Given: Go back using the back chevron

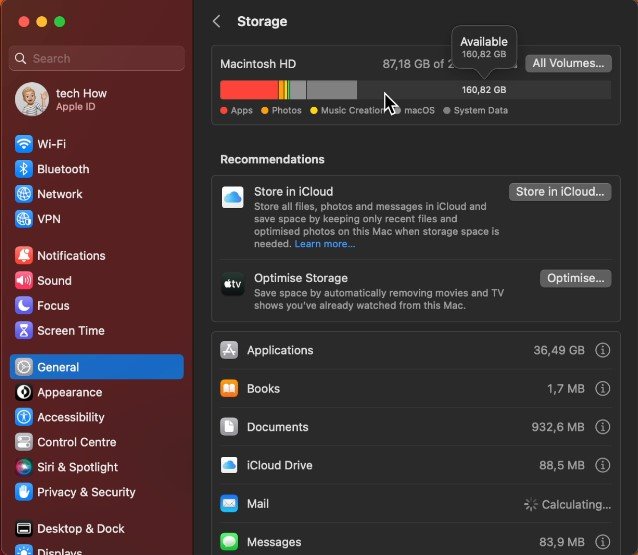Looking at the screenshot, I should point(217,21).
